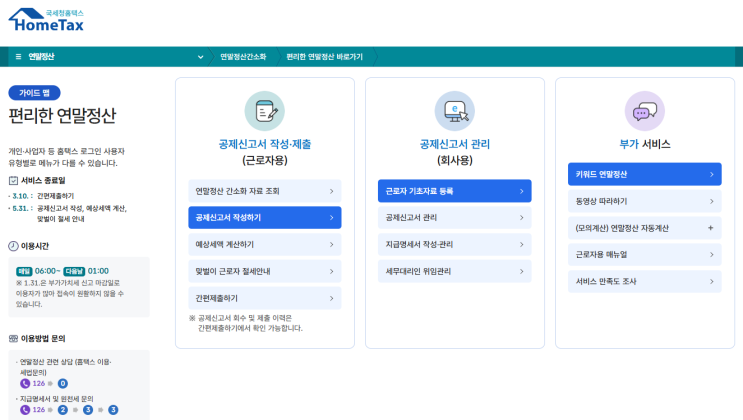
Task: Click the 부가 서비스 card title
Action: (x=645, y=144)
